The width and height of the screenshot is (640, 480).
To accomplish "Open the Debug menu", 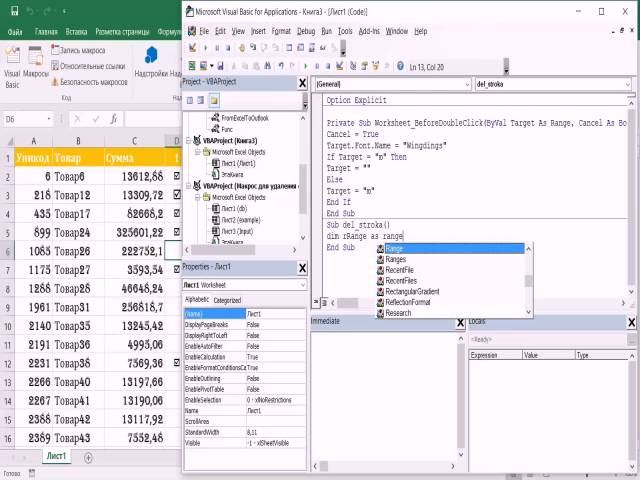I will [305, 31].
